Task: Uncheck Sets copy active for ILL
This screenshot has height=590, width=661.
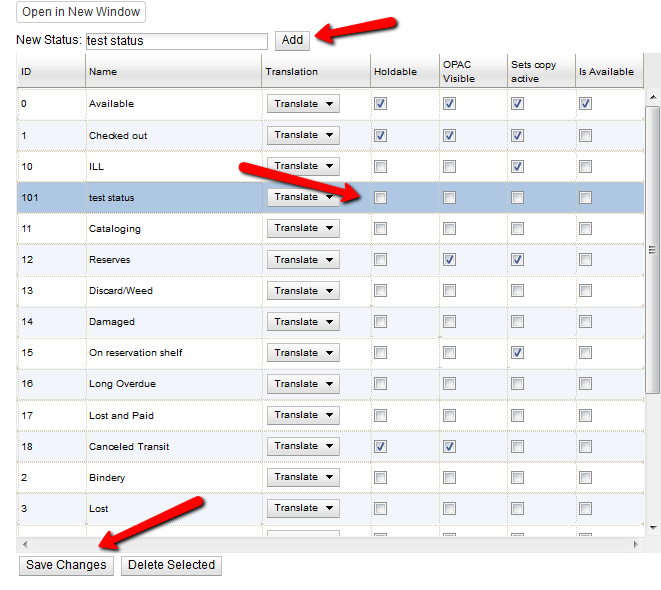Action: coord(517,166)
